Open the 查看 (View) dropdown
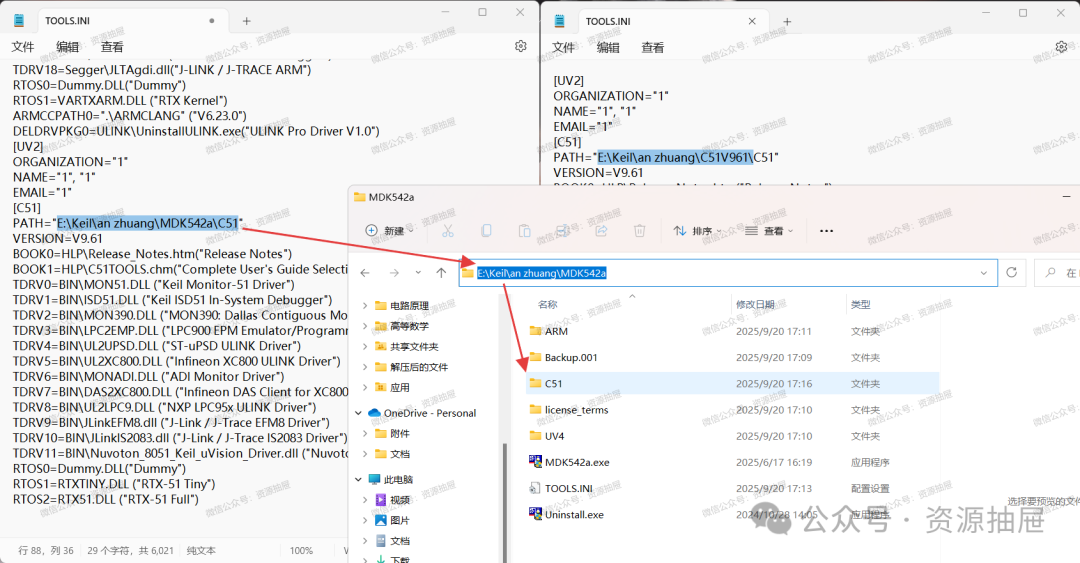 pos(769,231)
